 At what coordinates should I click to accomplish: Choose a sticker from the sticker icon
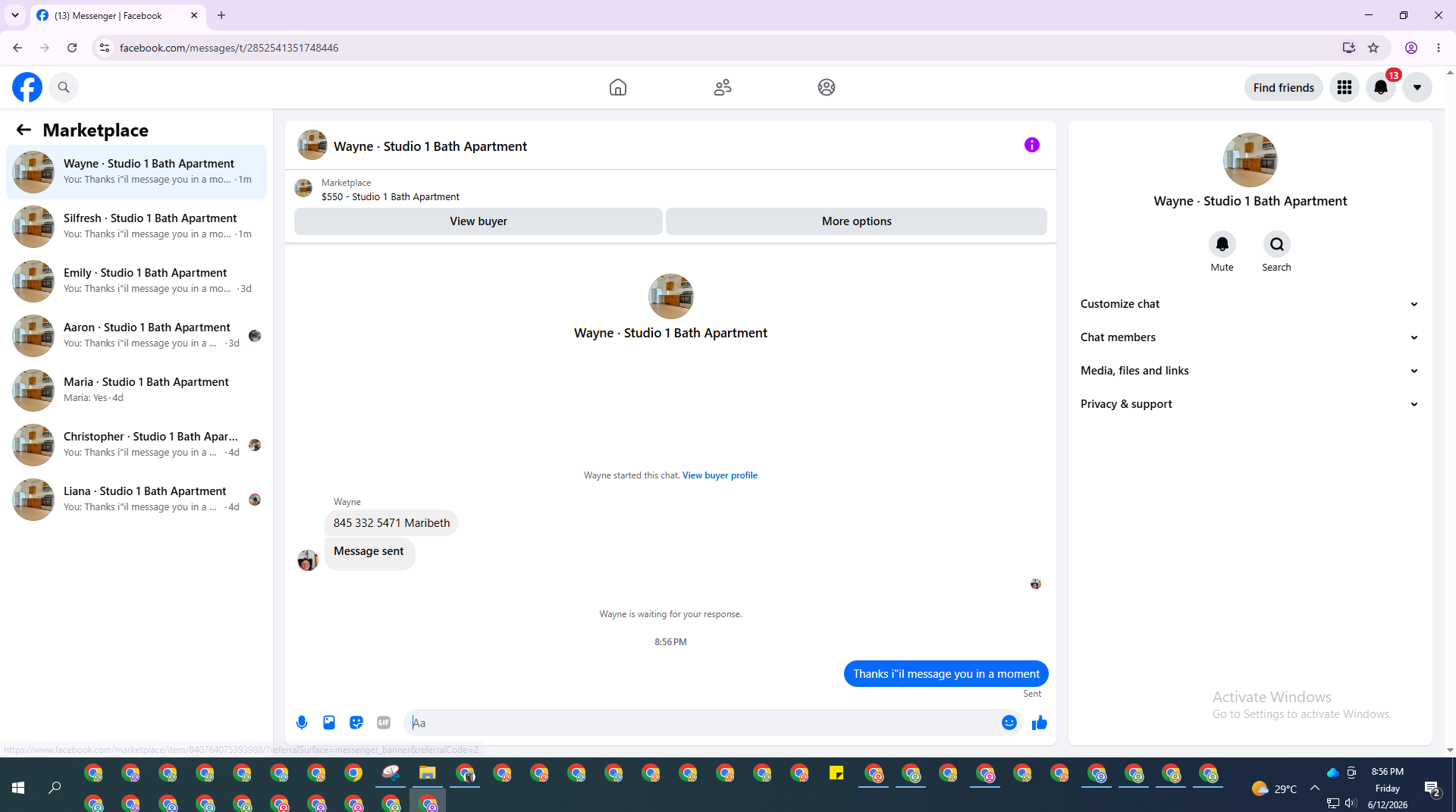[356, 723]
